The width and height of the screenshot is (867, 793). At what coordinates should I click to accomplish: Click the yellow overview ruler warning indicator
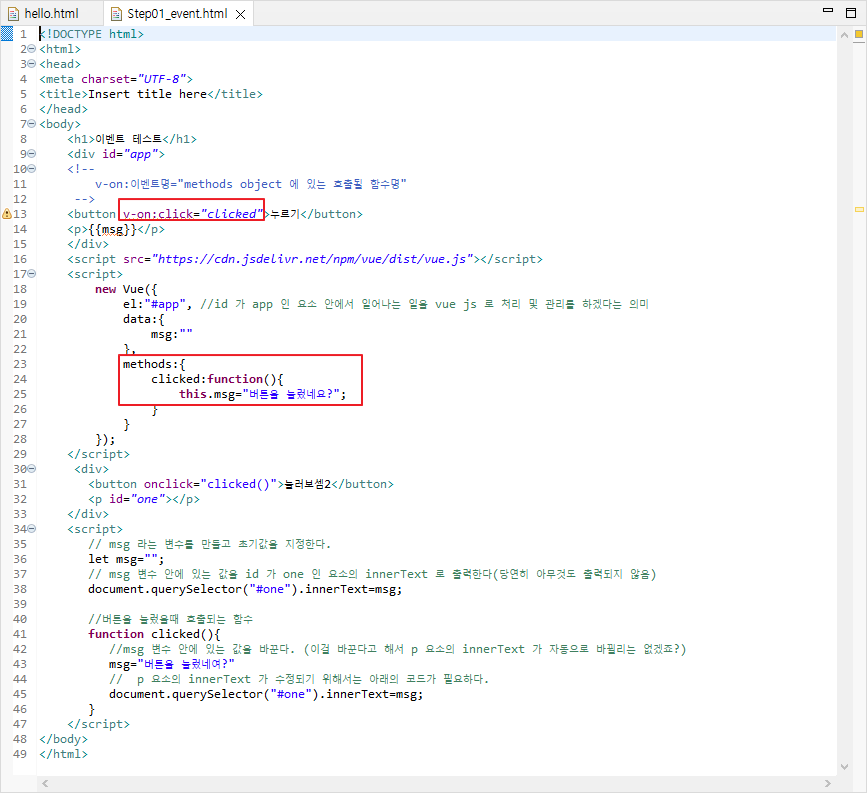click(859, 210)
